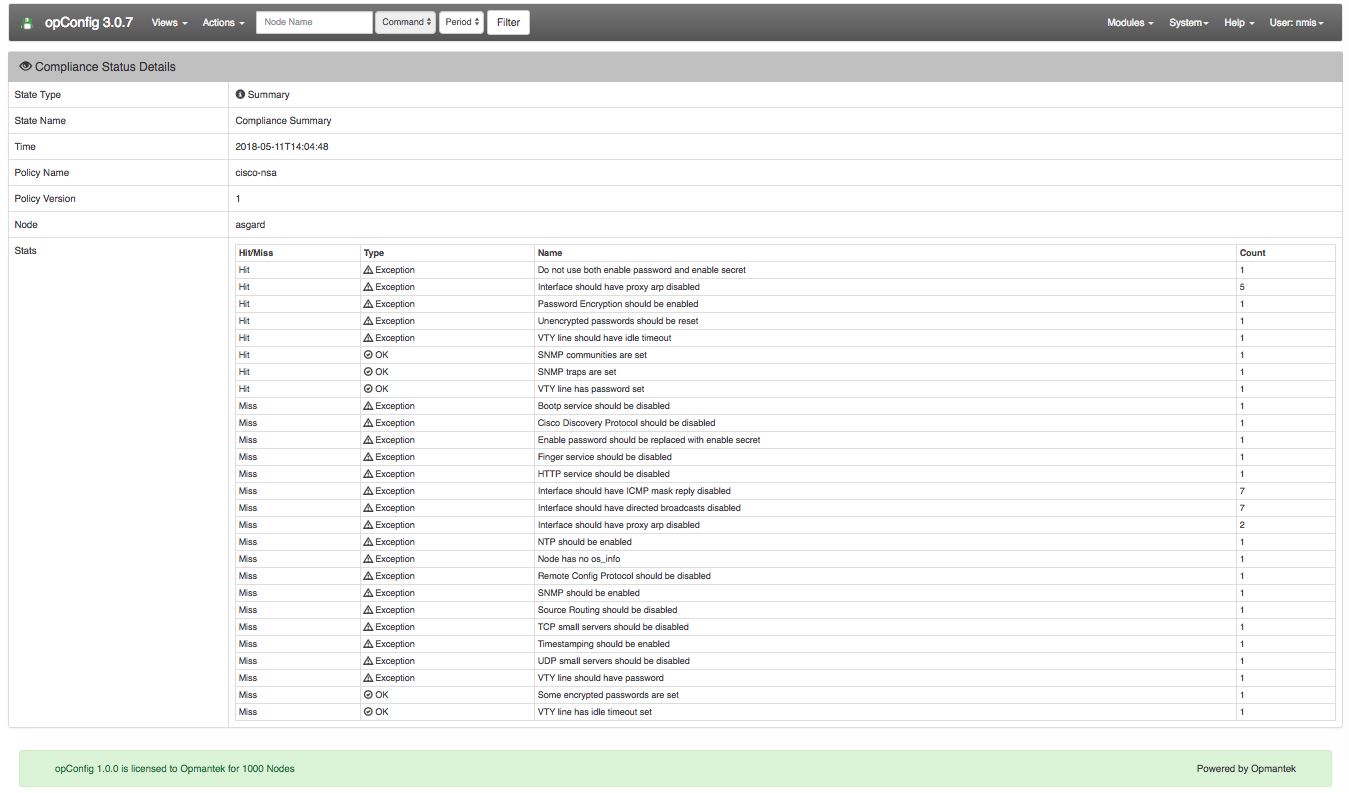
Task: Open the Actions dropdown menu
Action: (223, 22)
